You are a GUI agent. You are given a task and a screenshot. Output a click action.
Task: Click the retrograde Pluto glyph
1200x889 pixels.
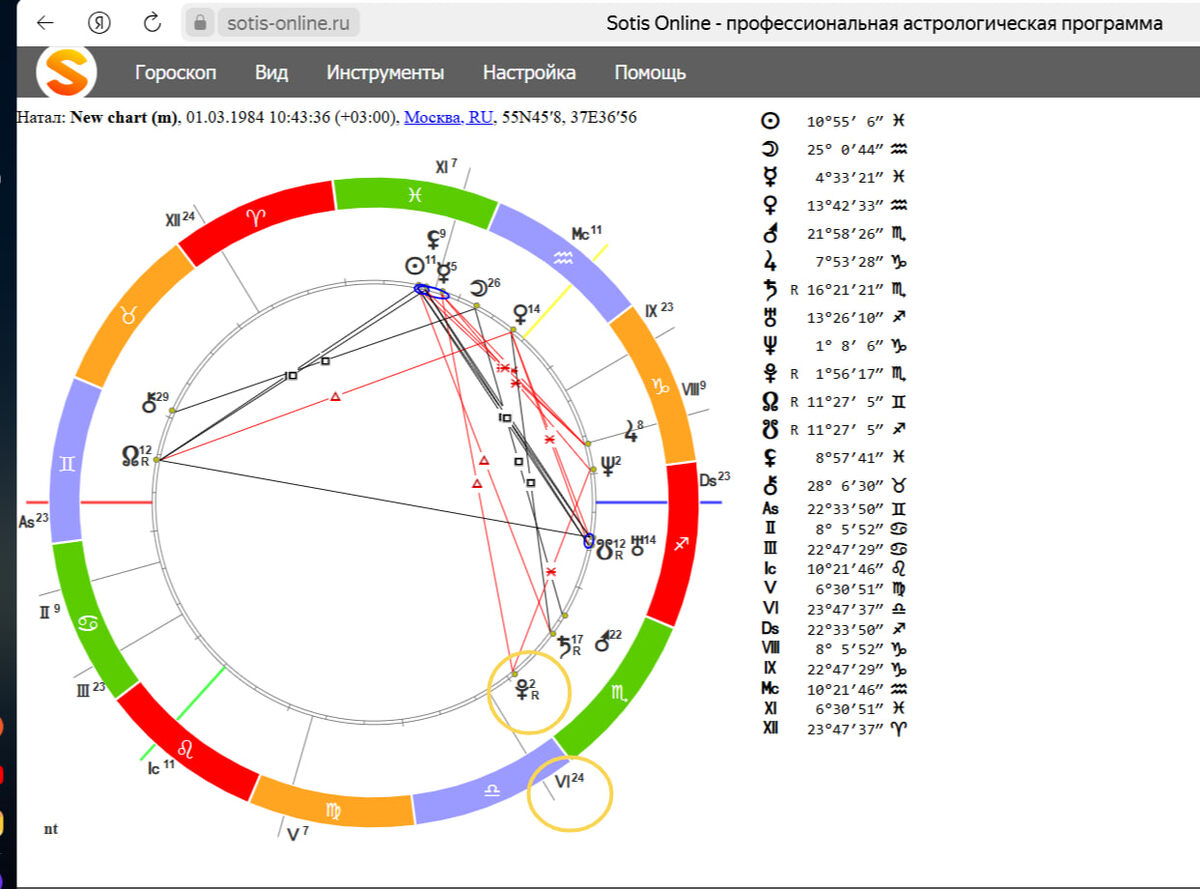[x=521, y=689]
